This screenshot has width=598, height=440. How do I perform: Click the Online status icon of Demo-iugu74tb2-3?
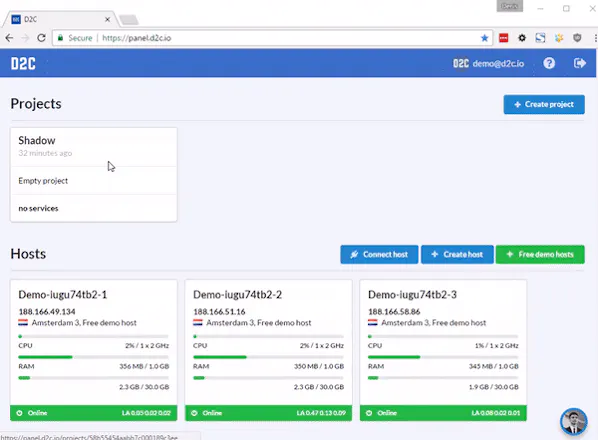click(369, 413)
